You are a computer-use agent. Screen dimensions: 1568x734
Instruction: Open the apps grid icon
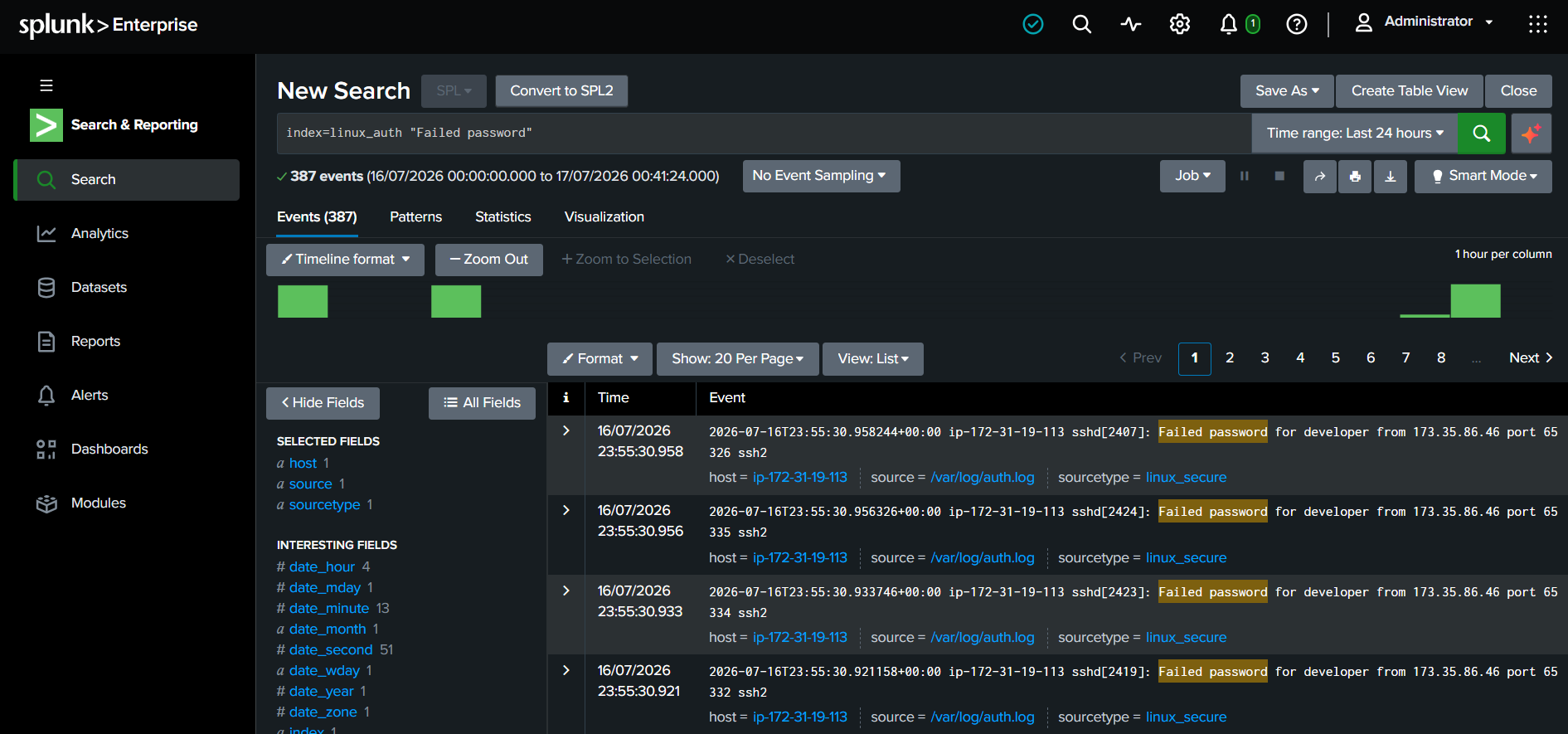click(1537, 24)
